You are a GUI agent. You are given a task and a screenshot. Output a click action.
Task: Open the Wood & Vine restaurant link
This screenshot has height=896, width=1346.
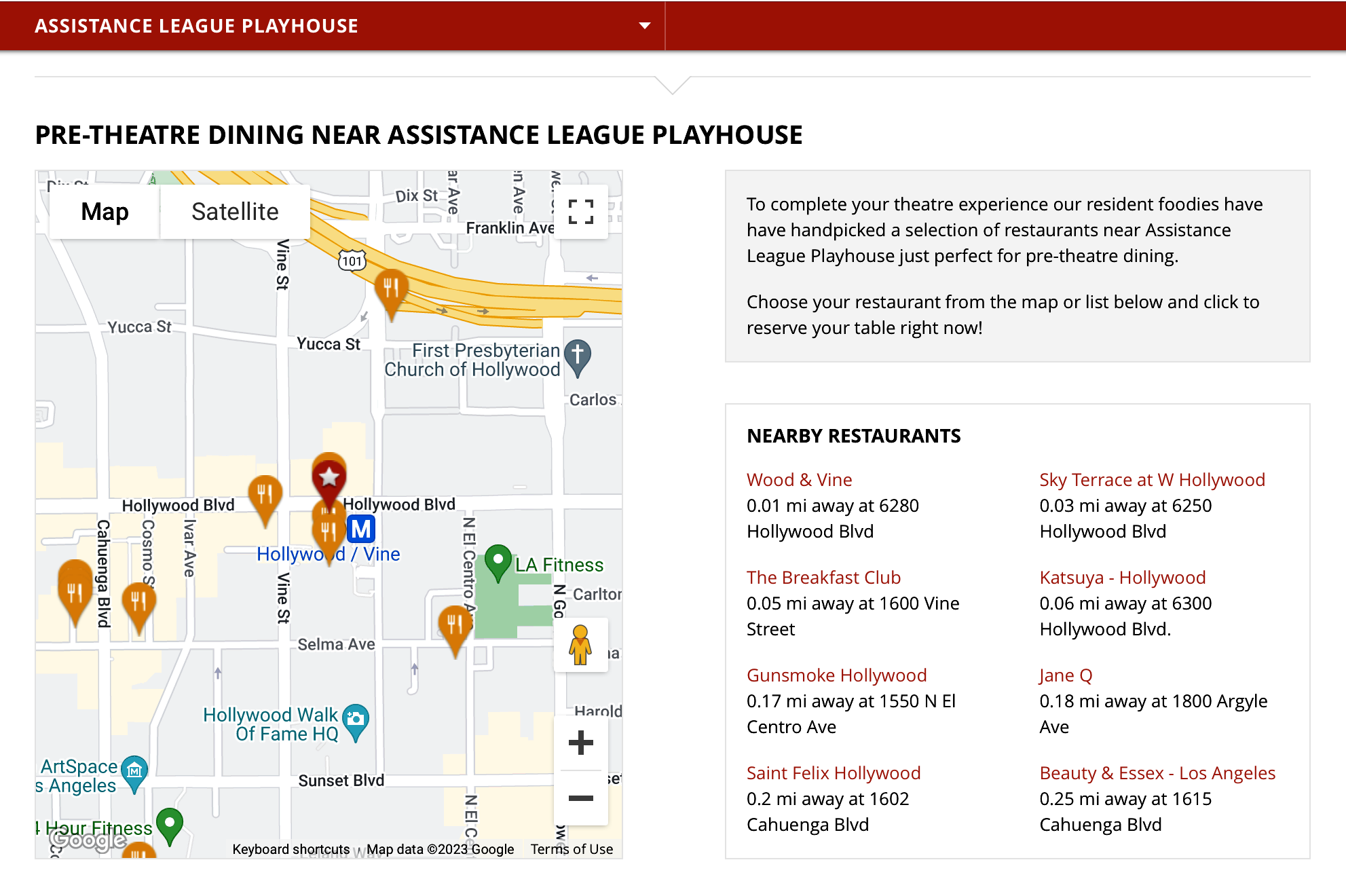799,480
